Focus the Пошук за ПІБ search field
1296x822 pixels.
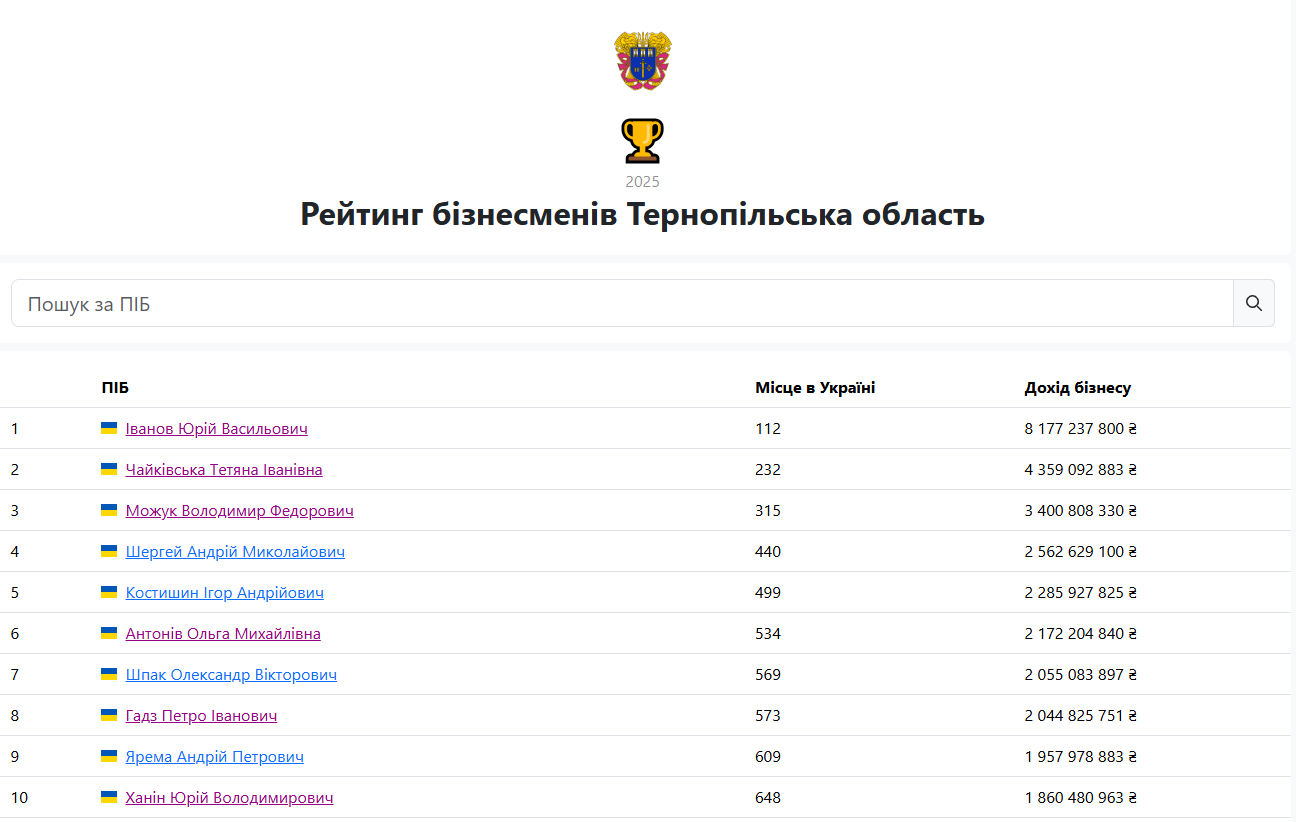[x=622, y=304]
